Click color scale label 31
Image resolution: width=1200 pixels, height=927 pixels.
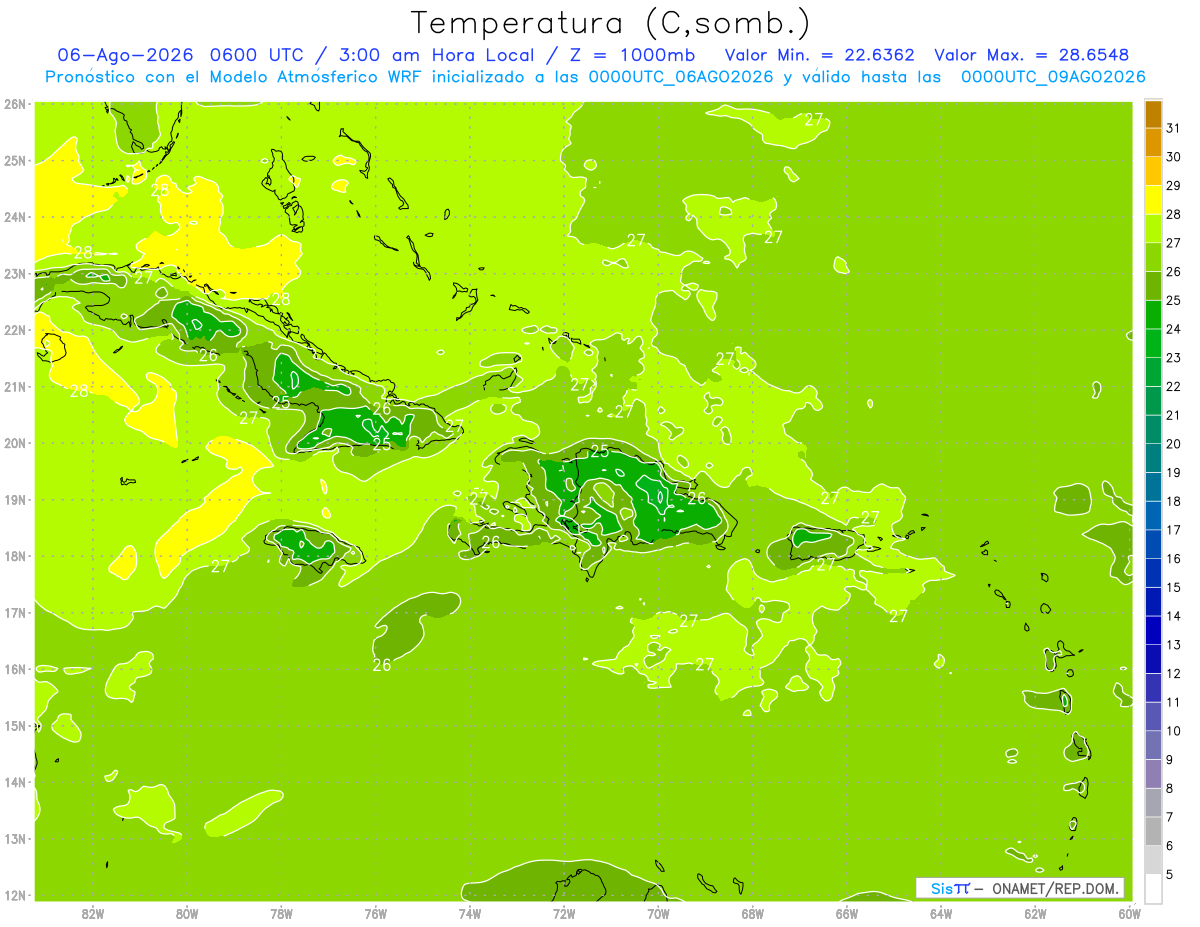(1173, 128)
